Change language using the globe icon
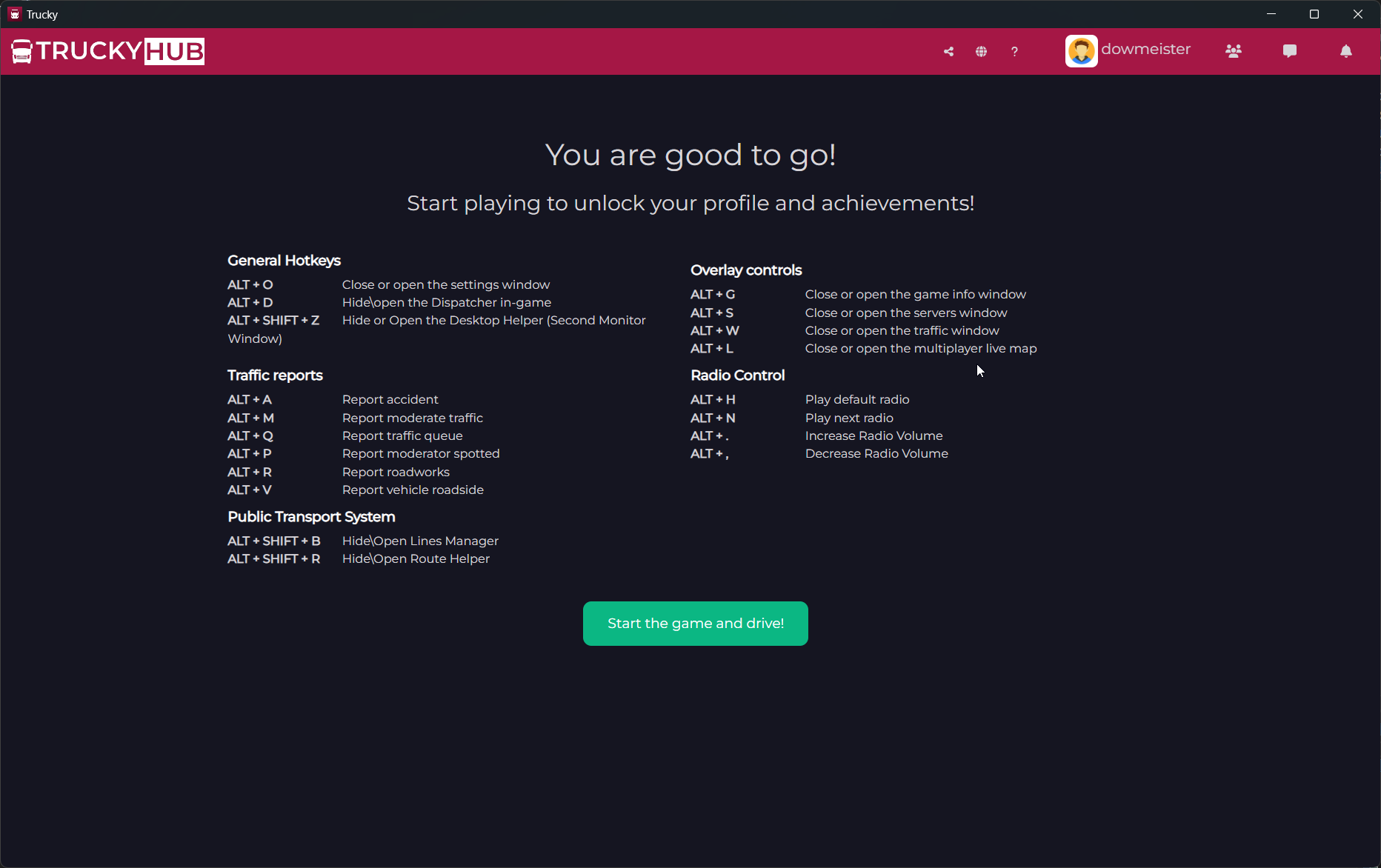Screen dimensions: 1381x868 [x=981, y=51]
